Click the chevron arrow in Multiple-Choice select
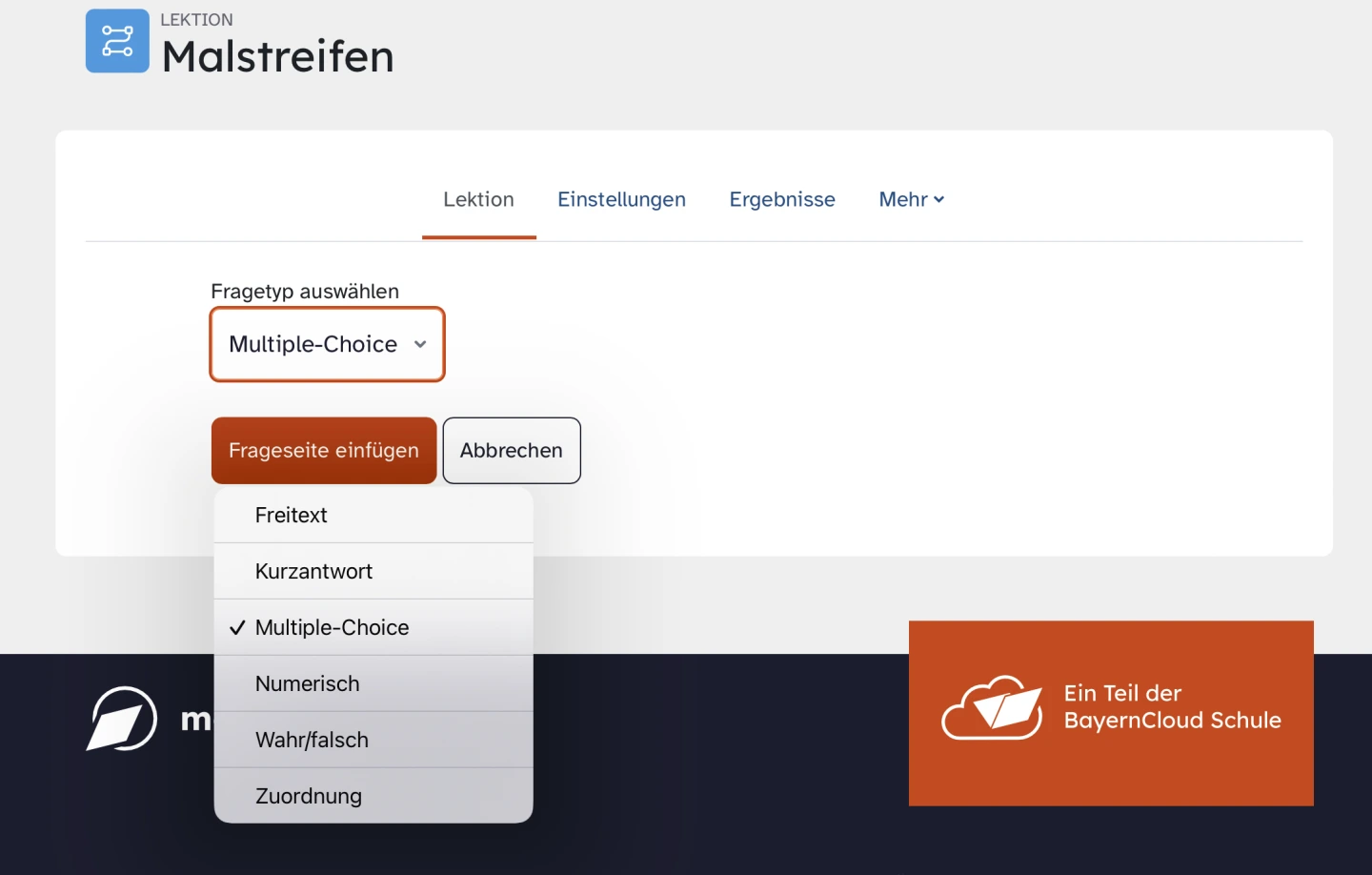1372x875 pixels. [x=420, y=344]
